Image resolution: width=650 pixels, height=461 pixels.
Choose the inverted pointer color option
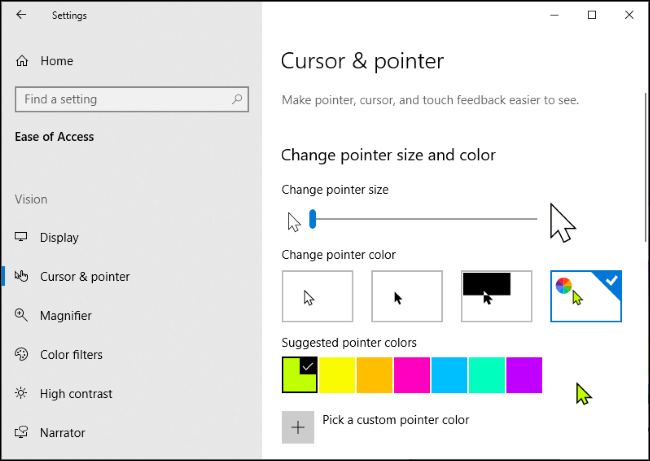click(497, 296)
